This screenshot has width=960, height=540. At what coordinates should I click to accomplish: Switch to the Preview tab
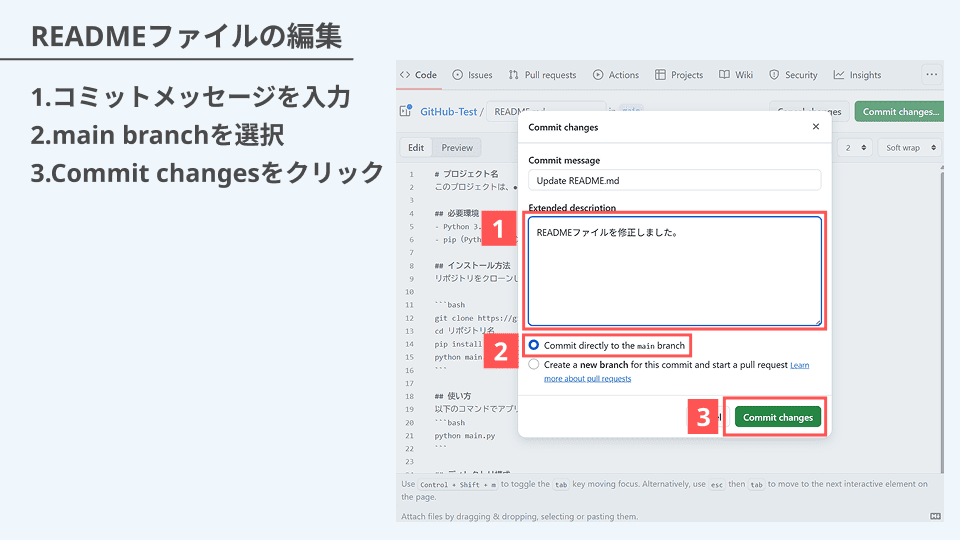[x=457, y=148]
